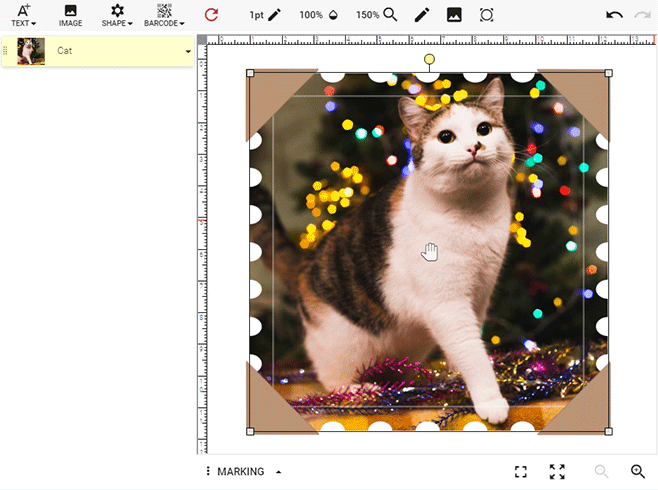
Task: Expand the MARKING panel arrow
Action: (x=279, y=472)
